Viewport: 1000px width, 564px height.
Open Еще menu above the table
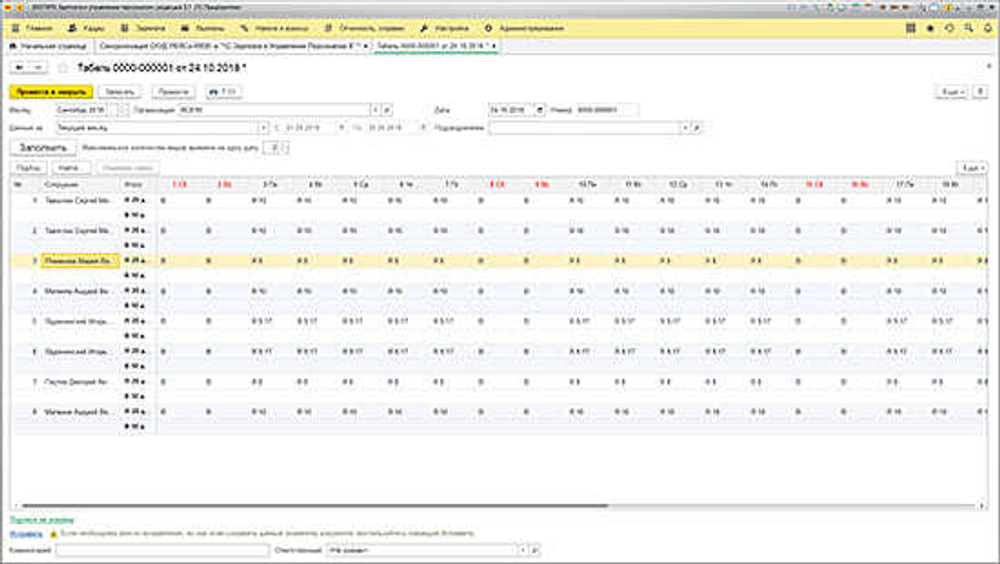(973, 168)
